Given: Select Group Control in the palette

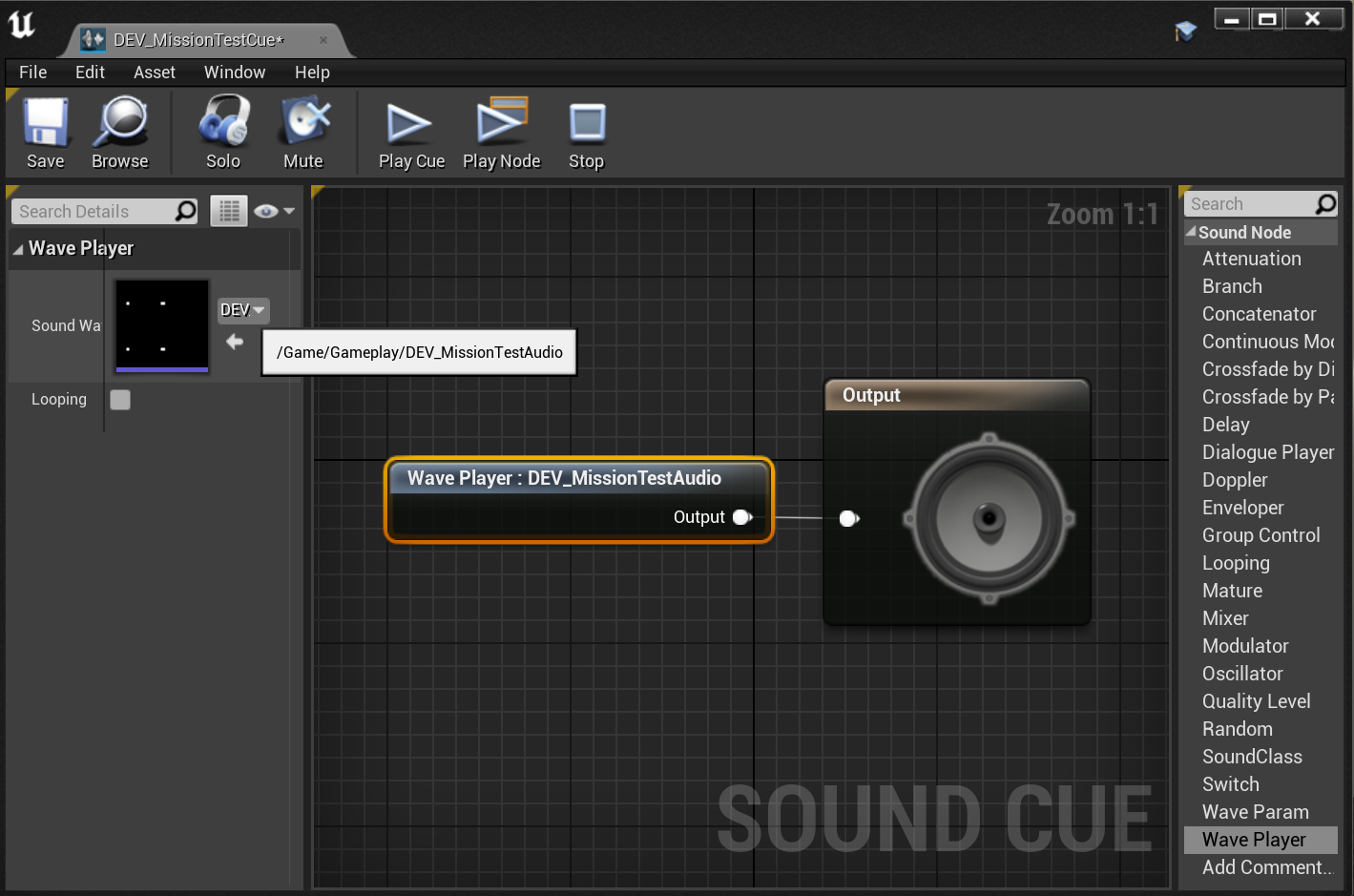Looking at the screenshot, I should [1260, 535].
